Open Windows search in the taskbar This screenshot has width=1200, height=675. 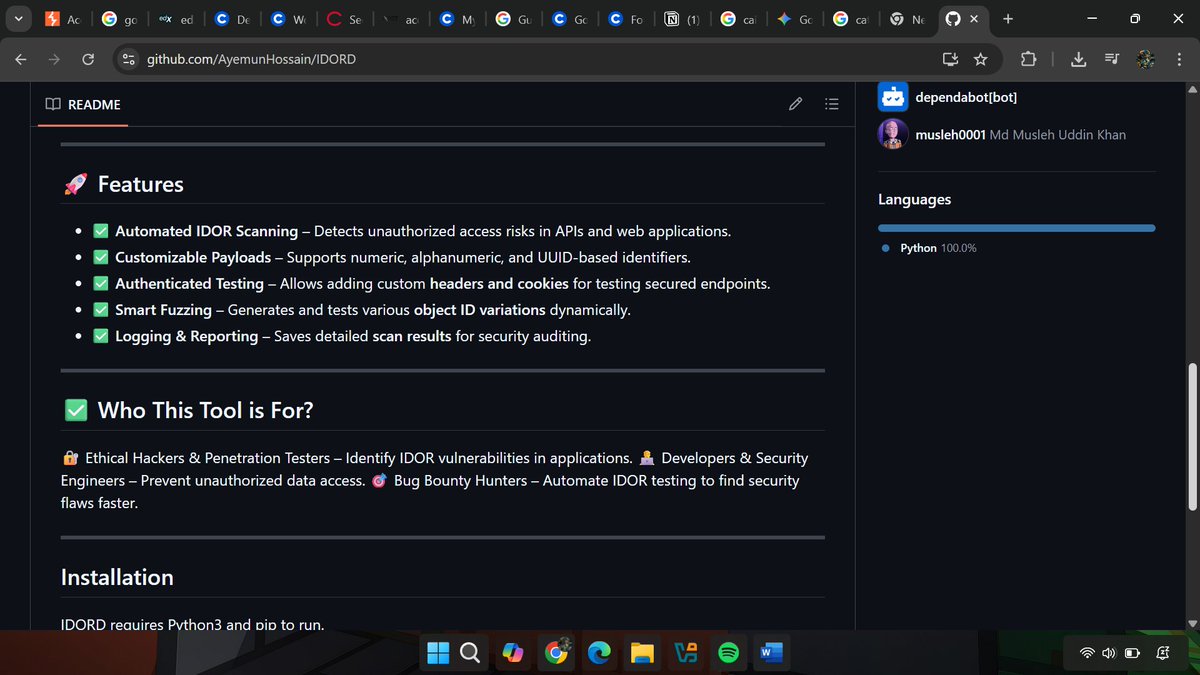click(x=470, y=652)
